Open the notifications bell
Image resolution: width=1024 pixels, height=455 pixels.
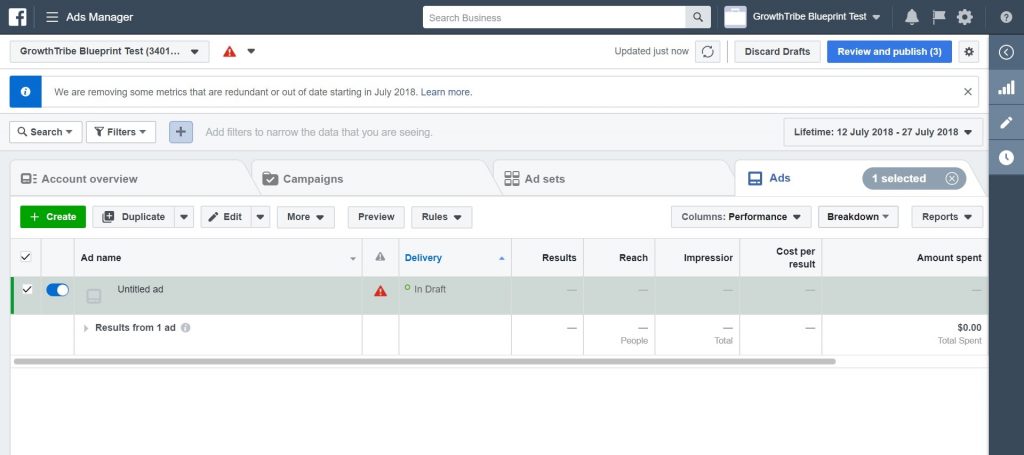[912, 17]
